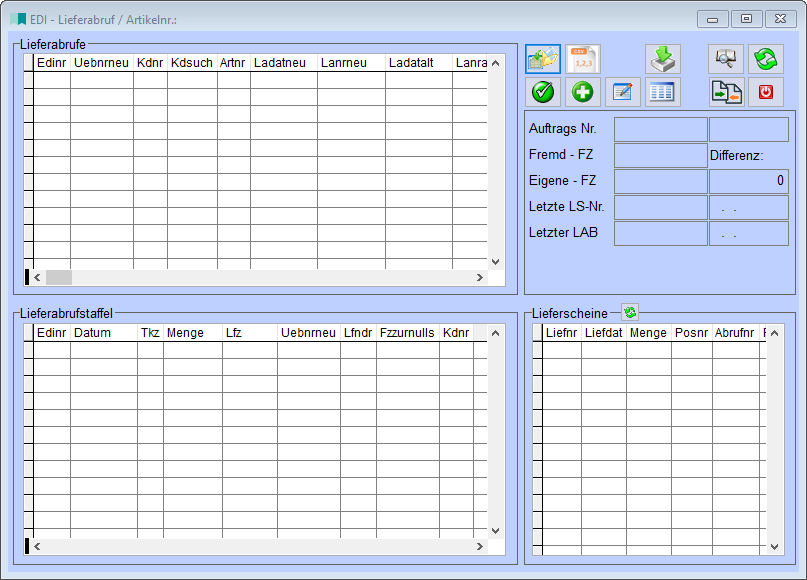Click down scroll arrow in Lieferscheine table
The width and height of the screenshot is (807, 580).
(774, 547)
